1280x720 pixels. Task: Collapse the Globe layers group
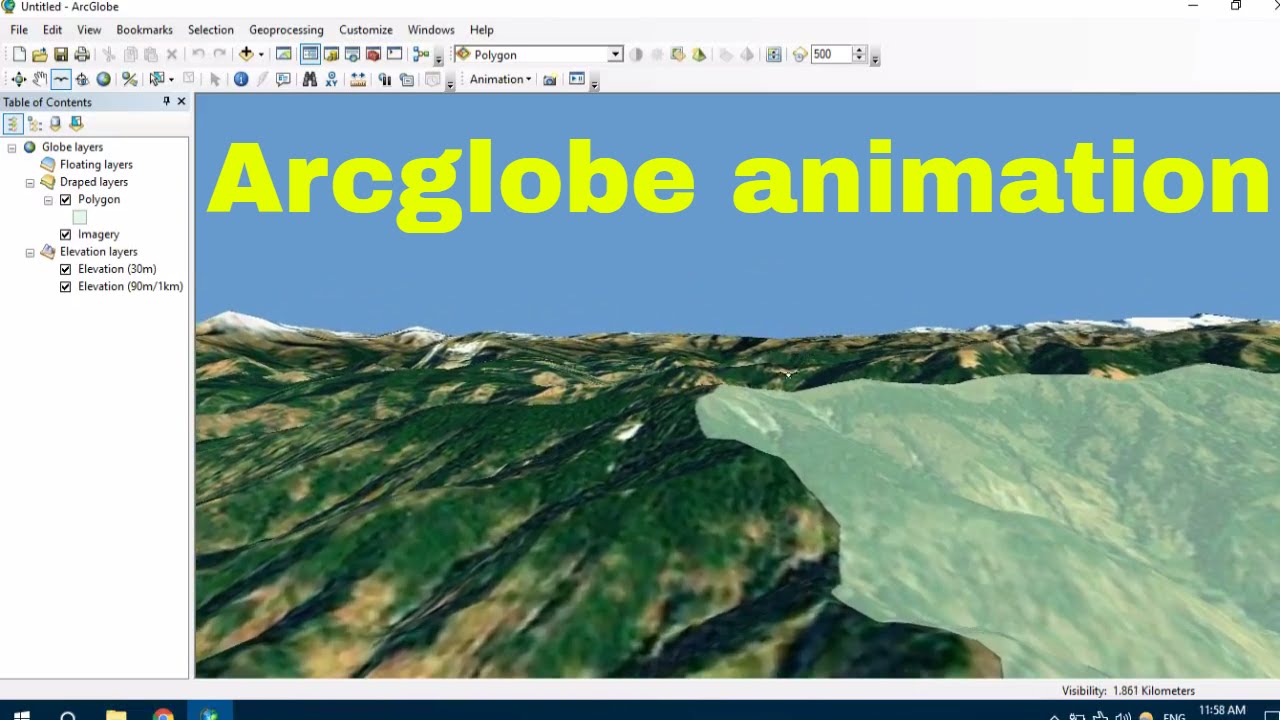(12, 147)
